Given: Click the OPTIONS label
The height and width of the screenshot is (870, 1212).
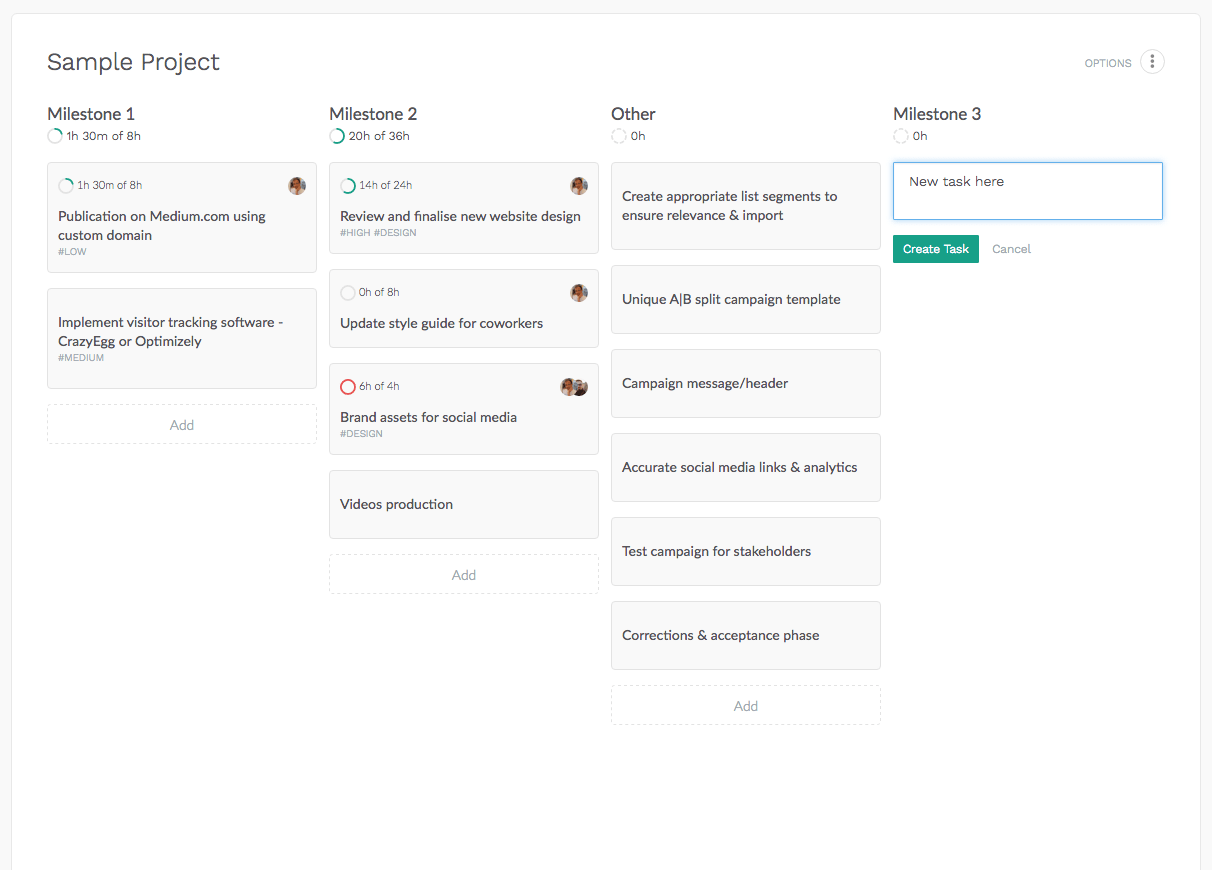Looking at the screenshot, I should click(x=1108, y=63).
